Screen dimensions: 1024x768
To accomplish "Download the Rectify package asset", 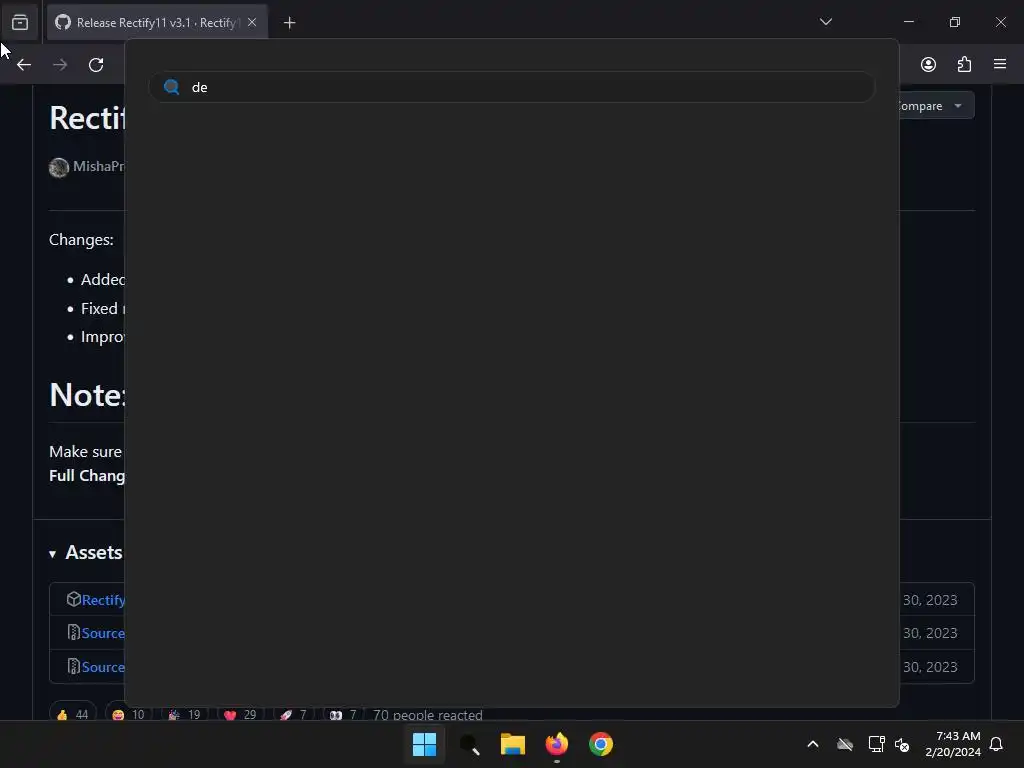I will tap(103, 600).
